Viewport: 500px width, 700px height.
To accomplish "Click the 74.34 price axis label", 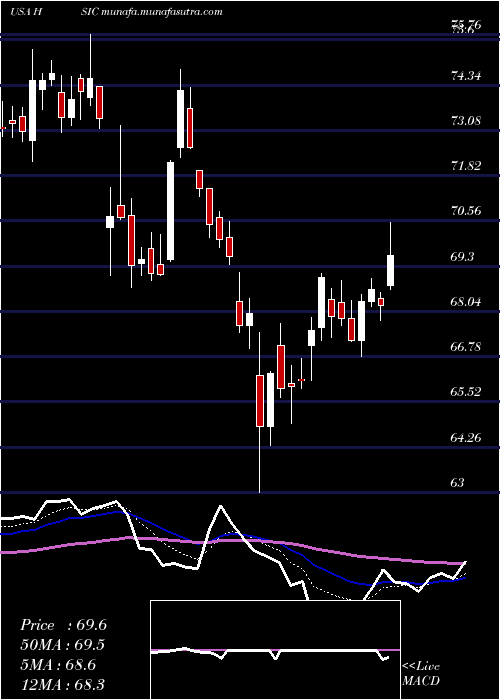I will (x=467, y=76).
